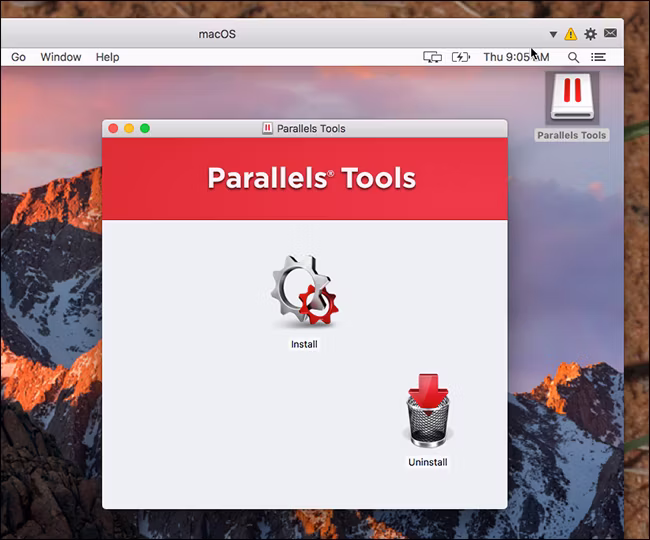Select the Parallels Tools disk on desktop
The width and height of the screenshot is (650, 540).
(572, 99)
